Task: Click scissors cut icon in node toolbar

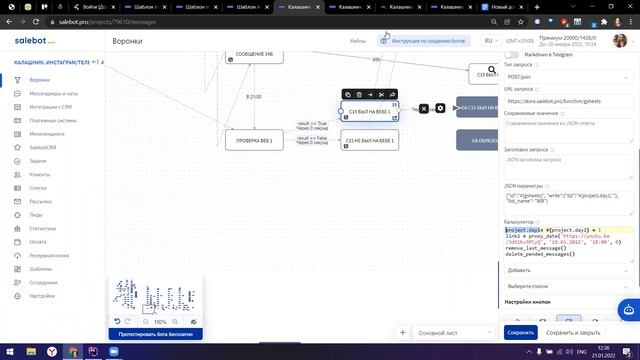Action: pos(381,95)
